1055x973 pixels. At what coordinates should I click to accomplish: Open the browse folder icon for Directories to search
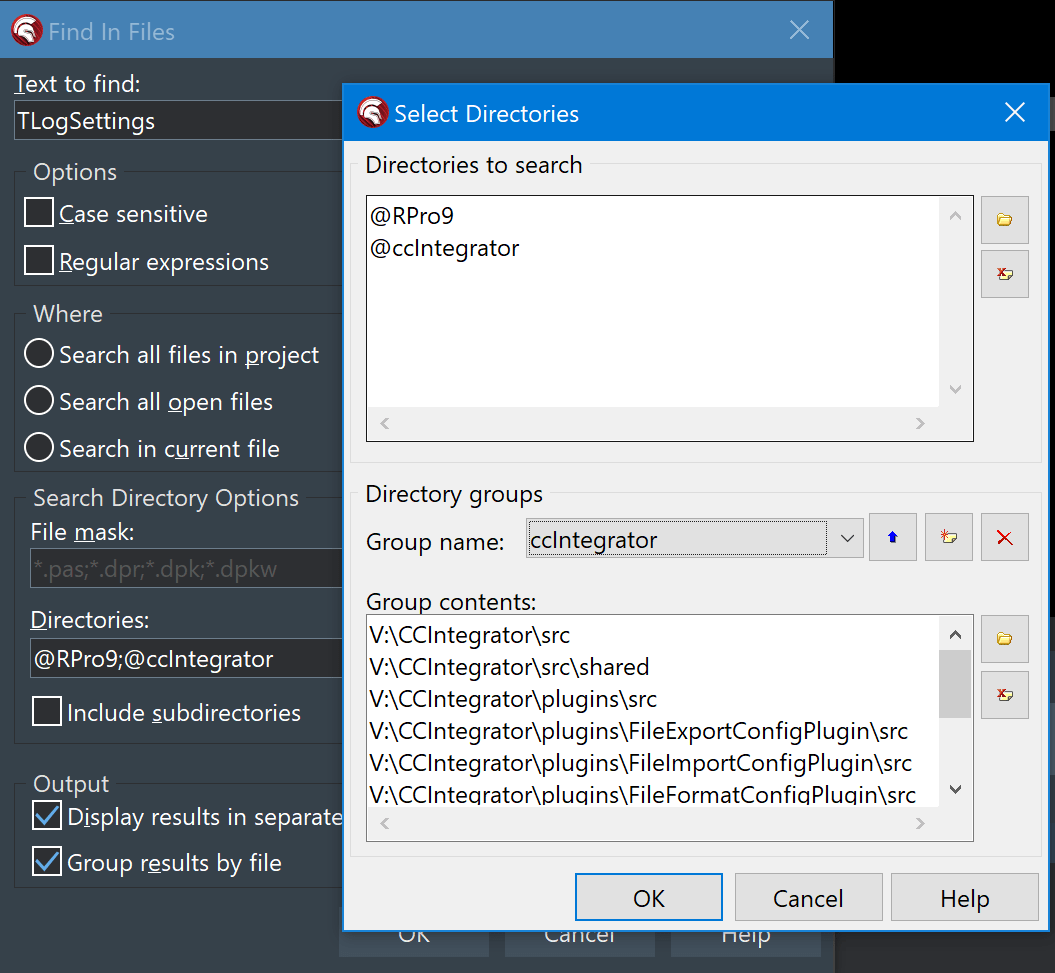(x=1004, y=219)
